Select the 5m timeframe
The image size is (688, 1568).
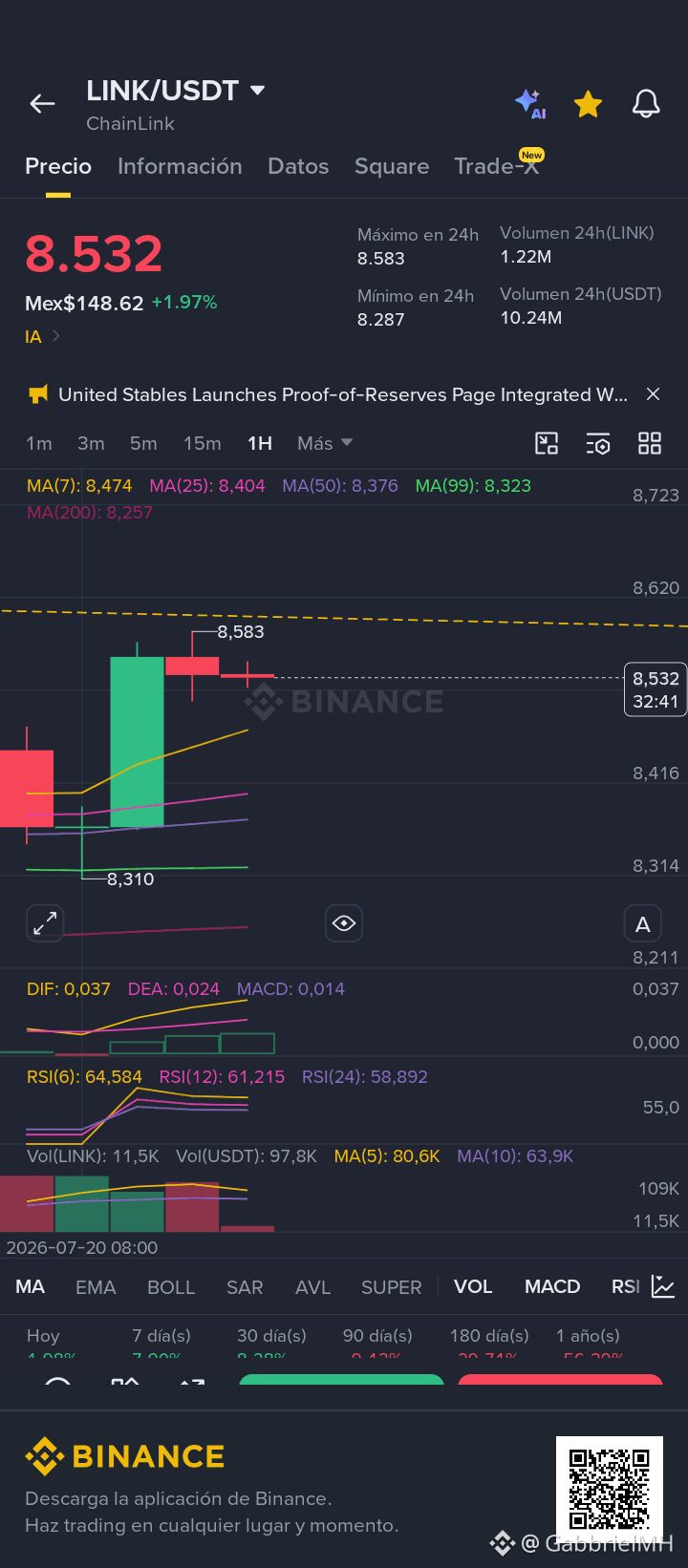tap(143, 443)
